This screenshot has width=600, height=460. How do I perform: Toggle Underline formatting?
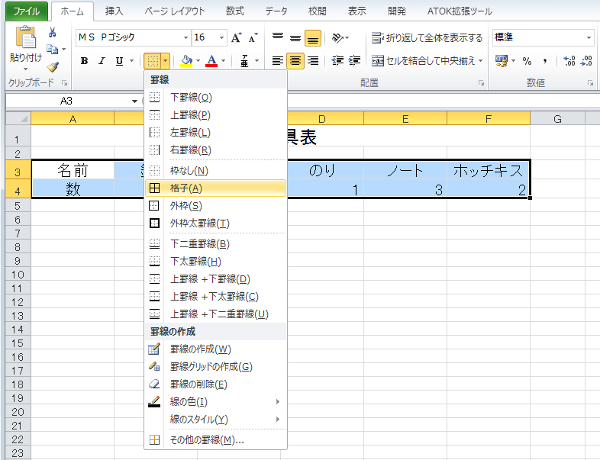point(120,61)
